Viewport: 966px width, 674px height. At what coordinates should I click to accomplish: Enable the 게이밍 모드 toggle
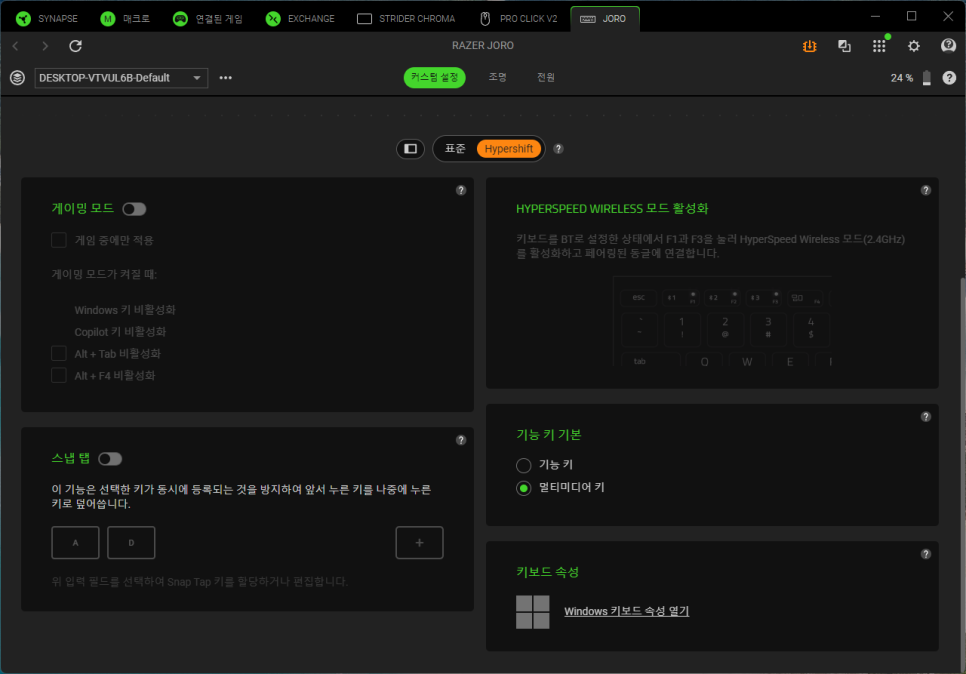tap(134, 209)
